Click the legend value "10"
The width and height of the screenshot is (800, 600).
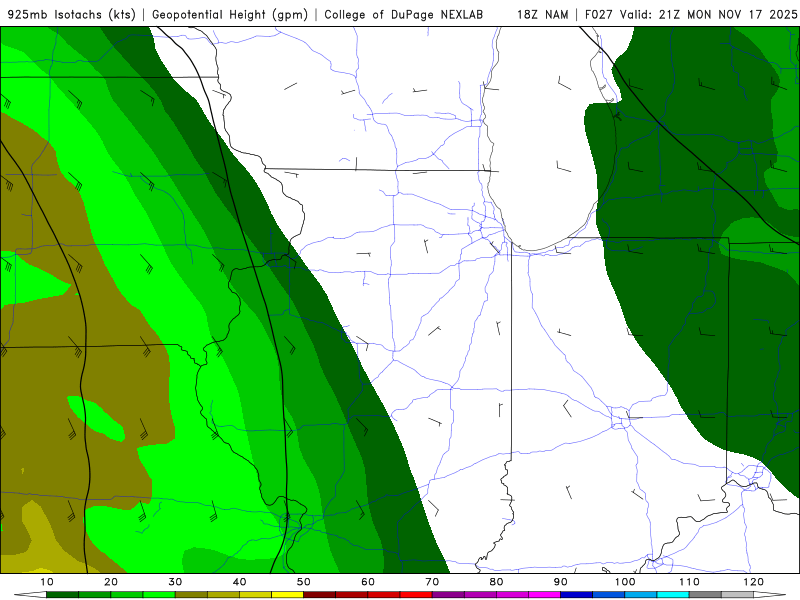point(46,582)
